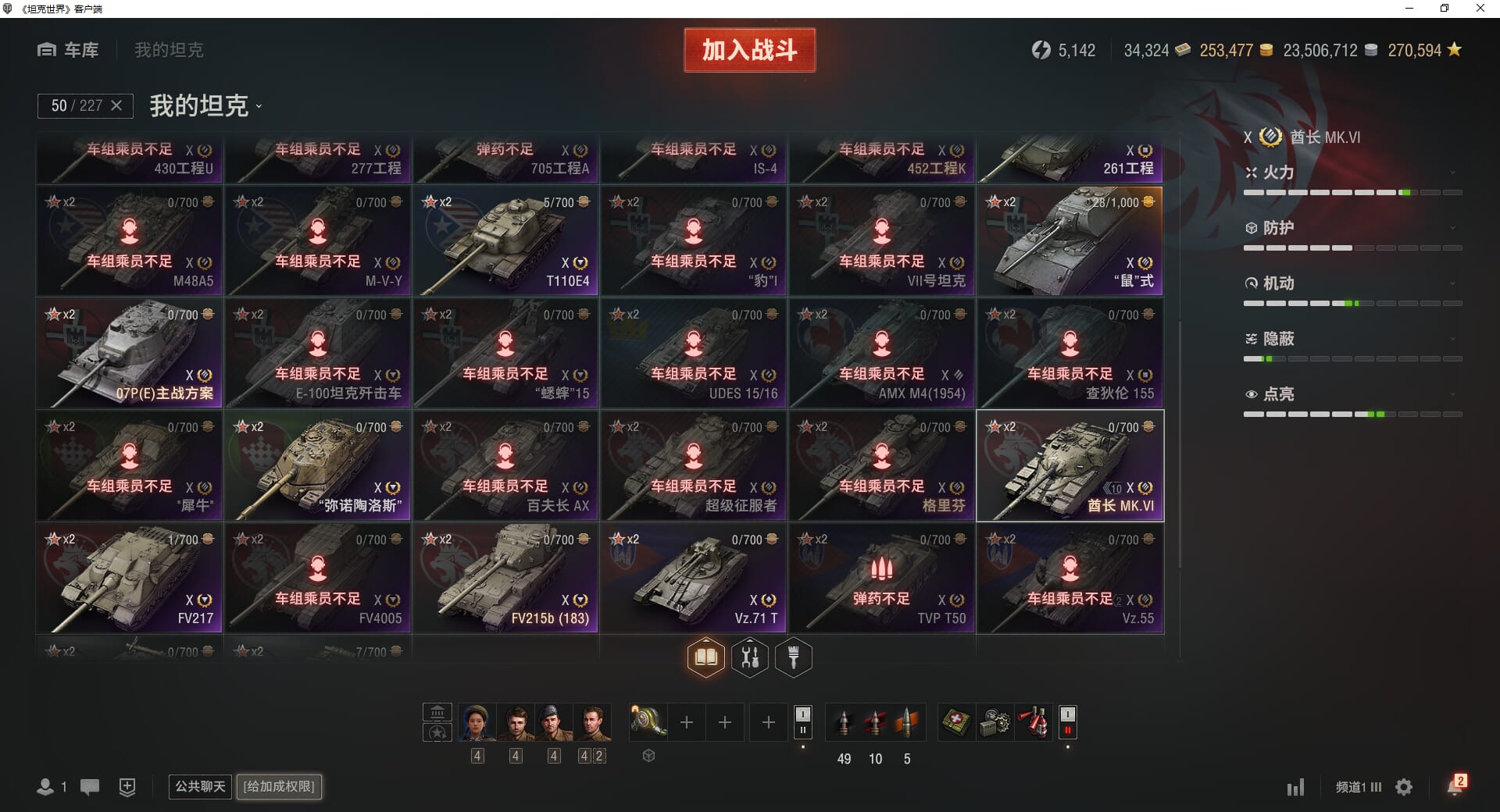Click the barracks building icon beside crew
This screenshot has width=1500, height=812.
(x=437, y=712)
